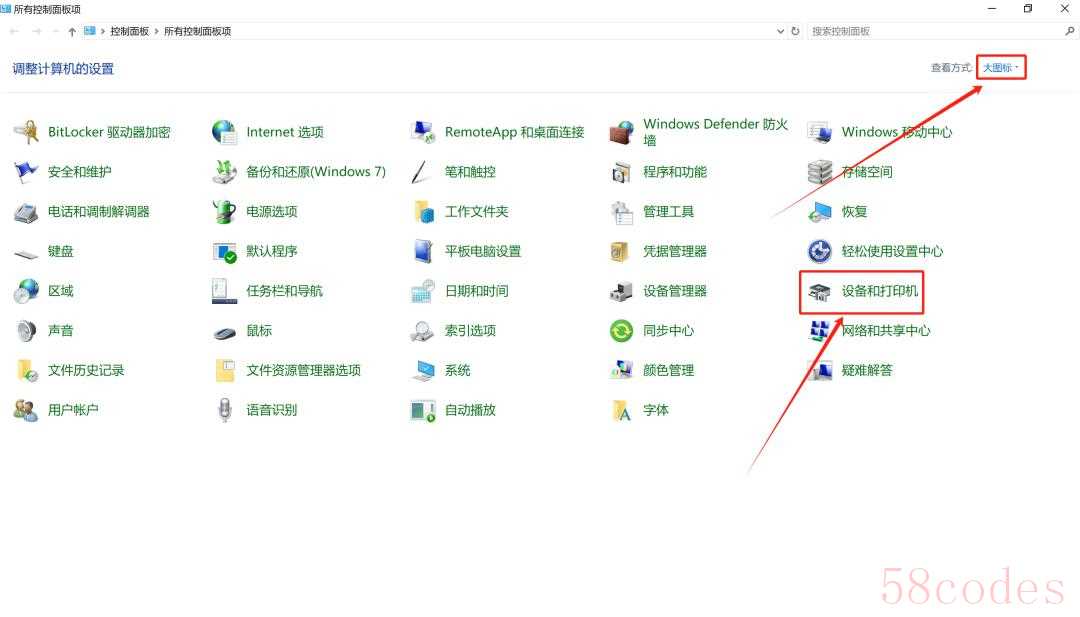The width and height of the screenshot is (1080, 617).
Task: Go up one level with the up arrow
Action: (x=72, y=31)
